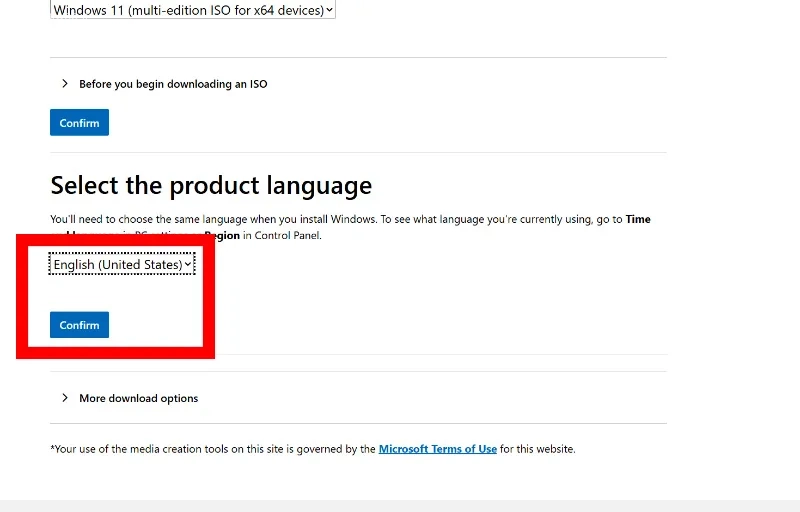The height and width of the screenshot is (512, 800).
Task: Click the "Select the product language" heading
Action: point(211,185)
